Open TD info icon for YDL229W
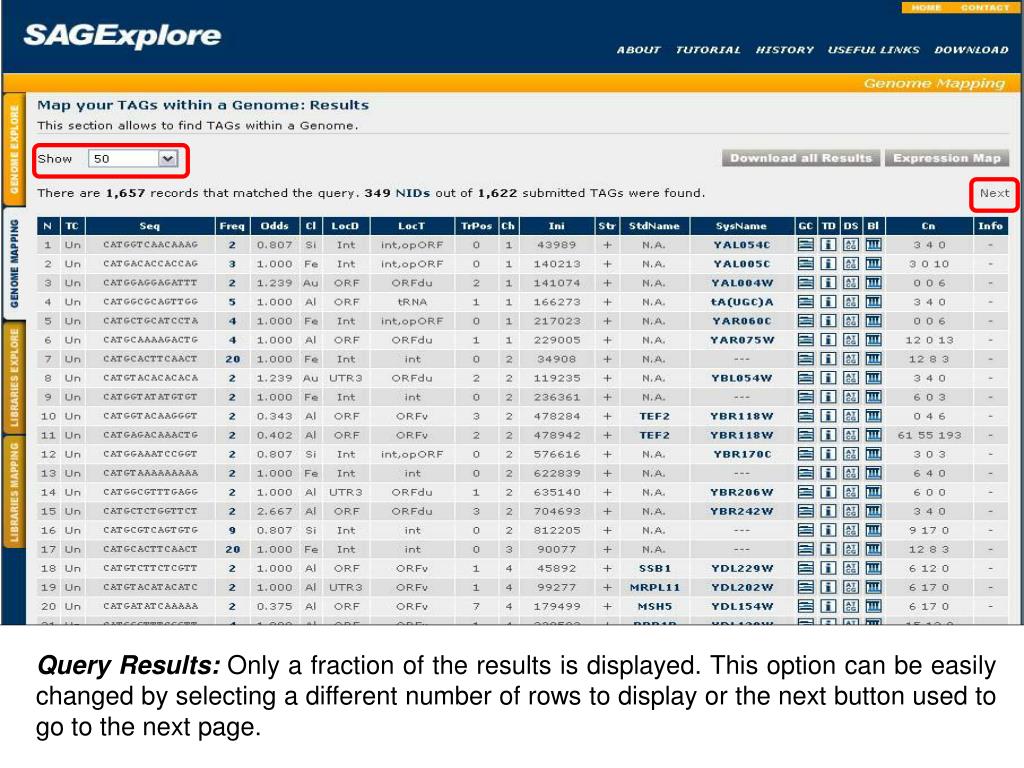The height and width of the screenshot is (768, 1024). (x=828, y=568)
